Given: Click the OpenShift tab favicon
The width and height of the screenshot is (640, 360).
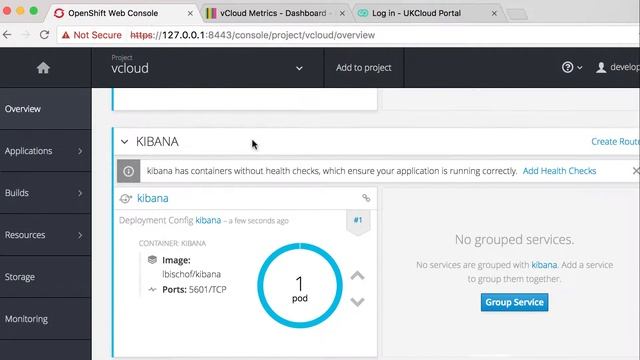Looking at the screenshot, I should point(59,13).
